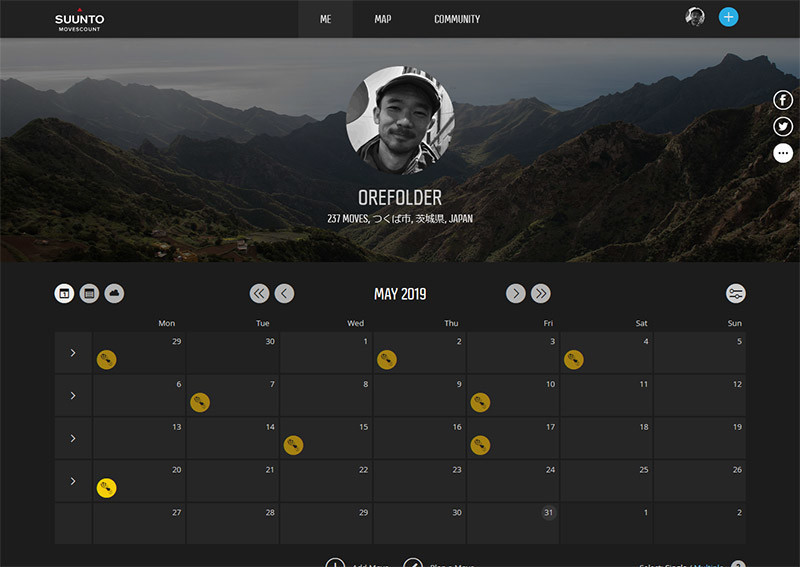Image resolution: width=800 pixels, height=567 pixels.
Task: Open the move on May 10
Action: 480,403
